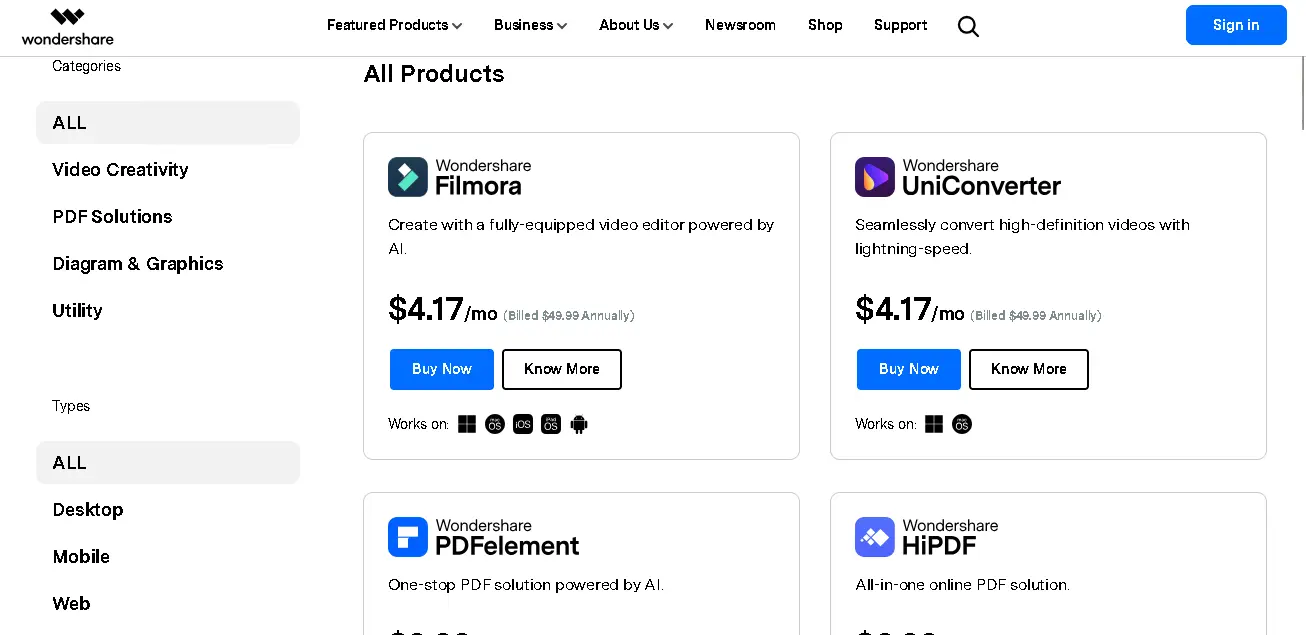Filter by Utility category
Screen dimensions: 1306x635
(77, 311)
